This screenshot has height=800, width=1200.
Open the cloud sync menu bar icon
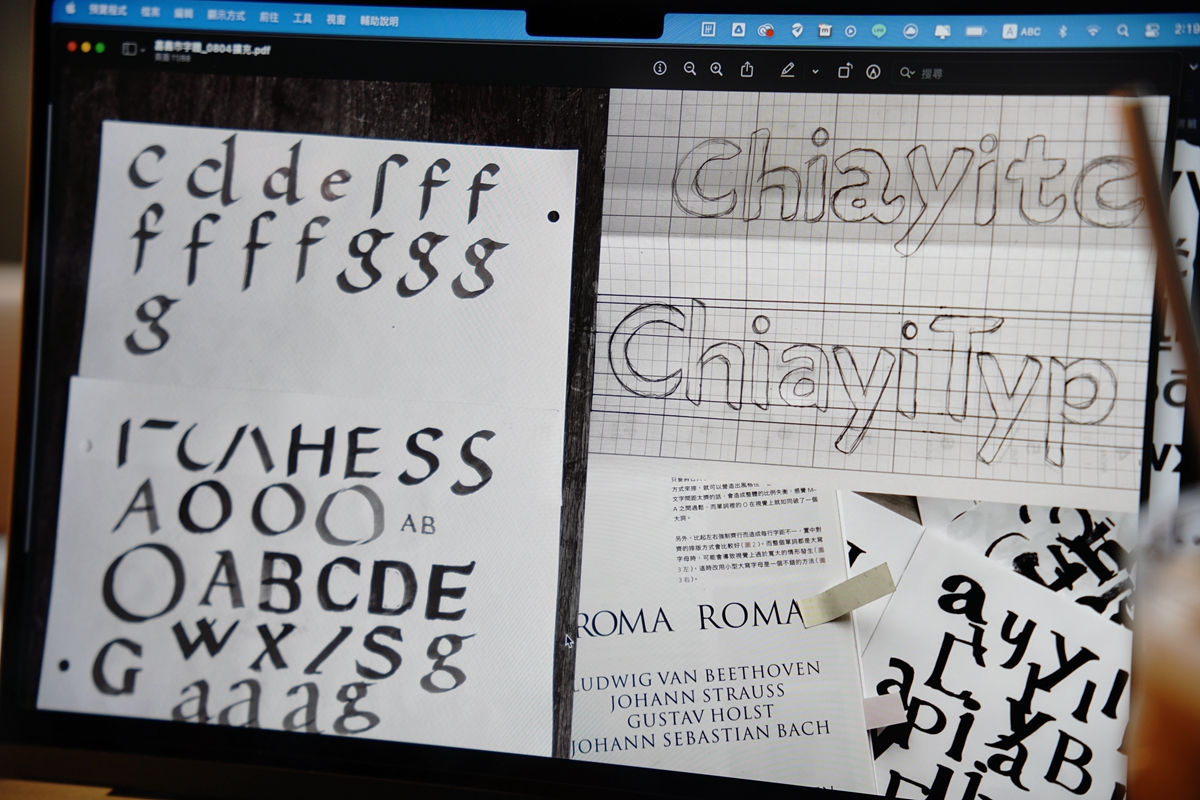pos(910,31)
